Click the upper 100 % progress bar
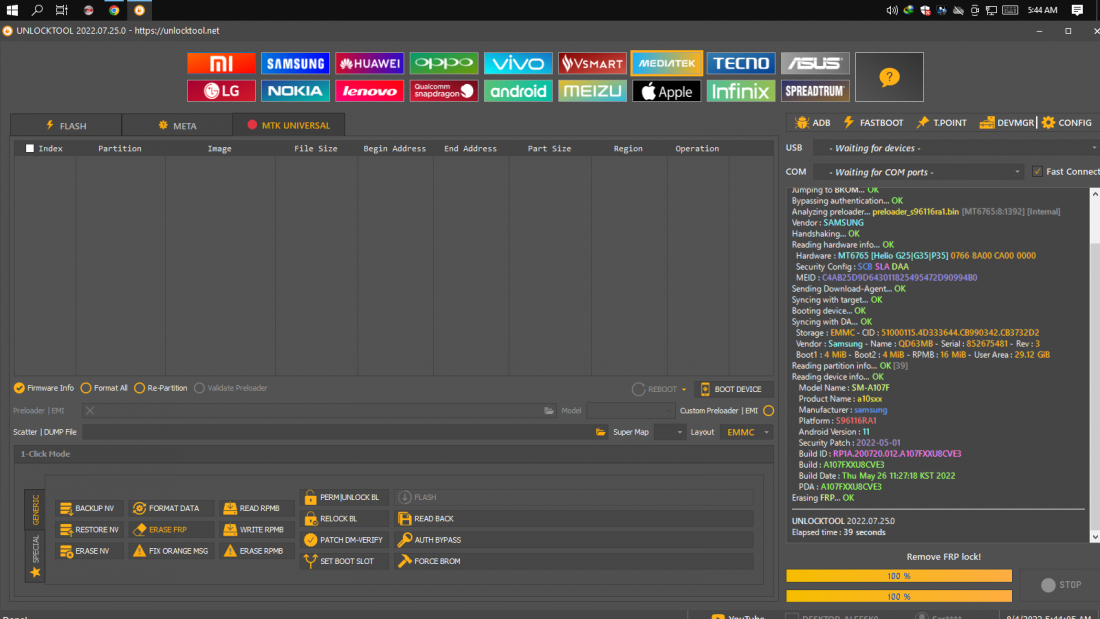 tap(899, 575)
